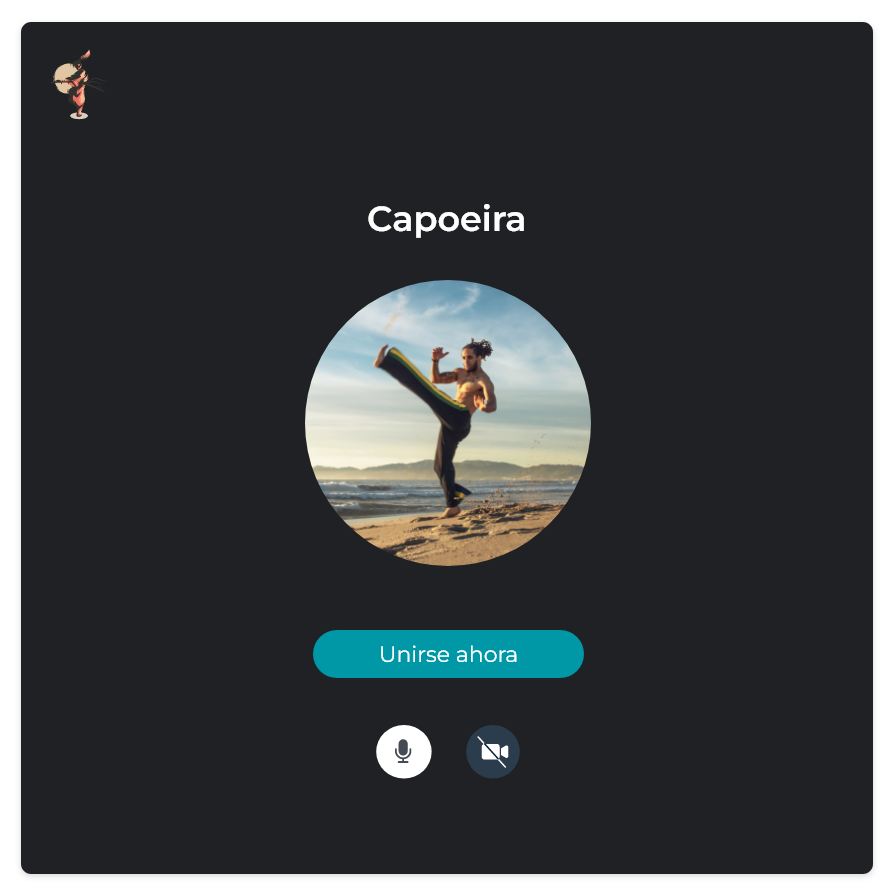Click the beach kick avatar image
This screenshot has height=896, width=896.
(x=448, y=423)
